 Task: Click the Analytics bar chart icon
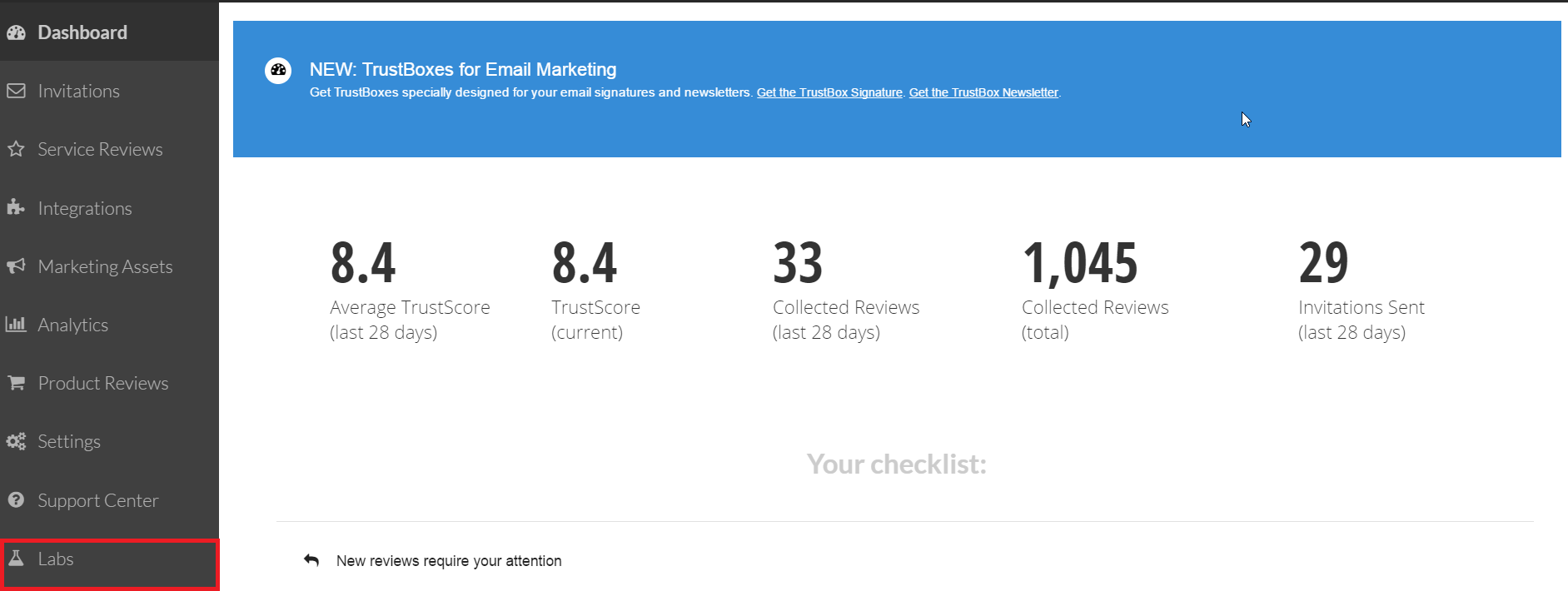click(16, 325)
